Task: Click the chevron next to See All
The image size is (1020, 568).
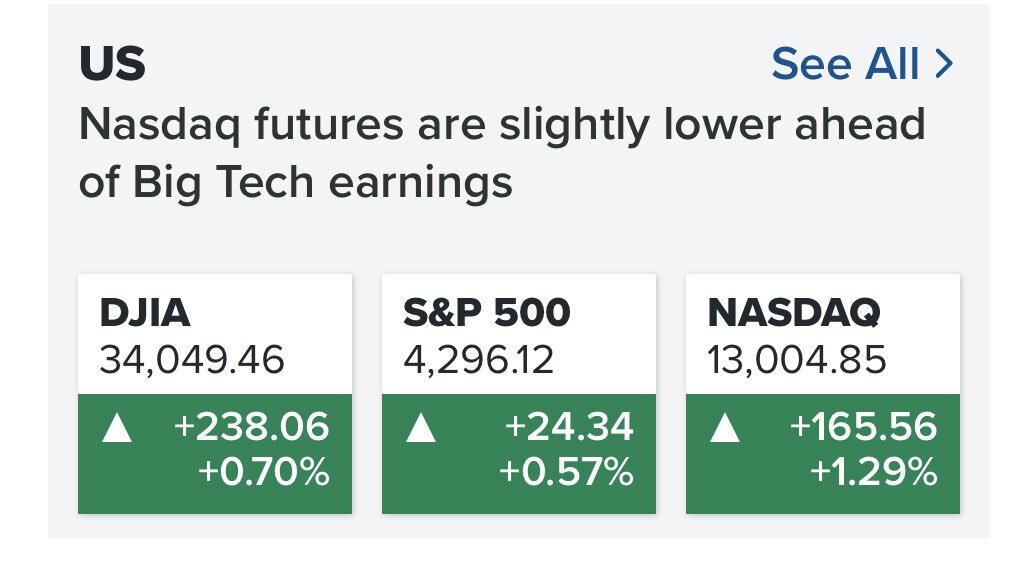Action: pyautogui.click(x=944, y=64)
